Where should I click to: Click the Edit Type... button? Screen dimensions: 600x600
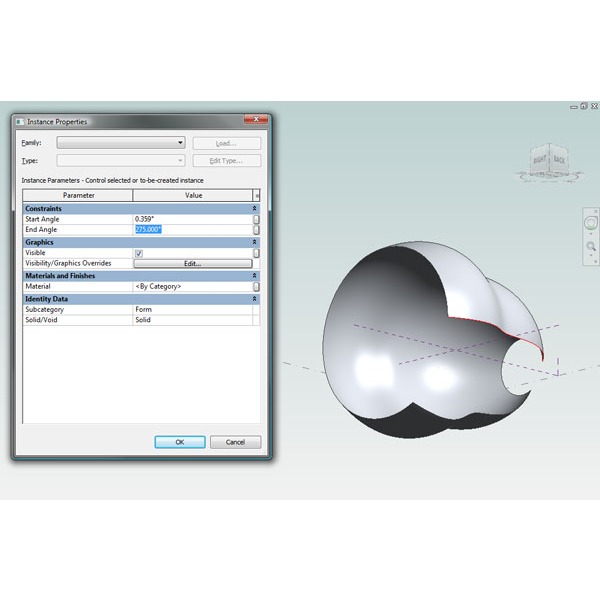tap(227, 161)
